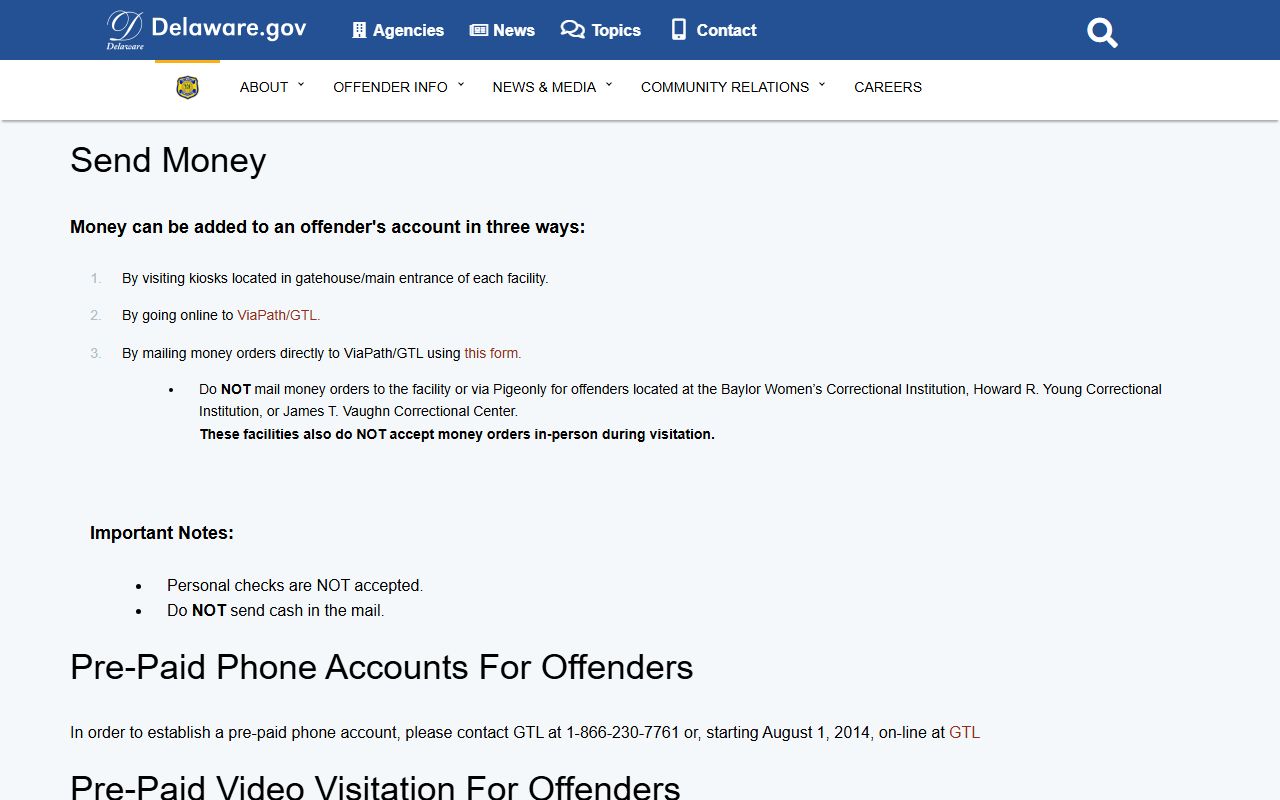The height and width of the screenshot is (800, 1280).
Task: Click 'Personal checks are NOT accepted.' text
Action: click(x=295, y=585)
